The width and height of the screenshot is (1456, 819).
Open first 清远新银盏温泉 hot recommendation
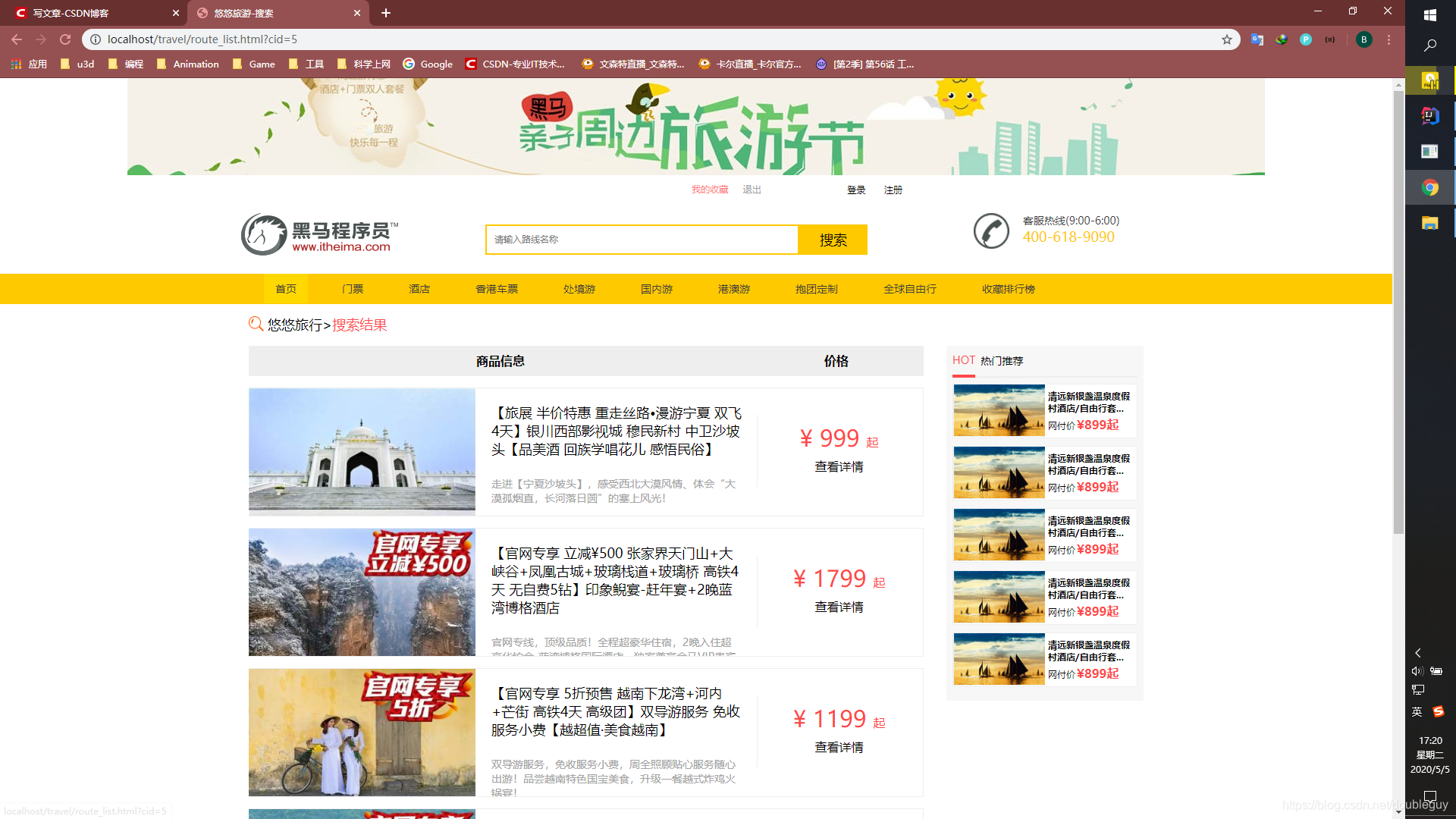pyautogui.click(x=1045, y=410)
